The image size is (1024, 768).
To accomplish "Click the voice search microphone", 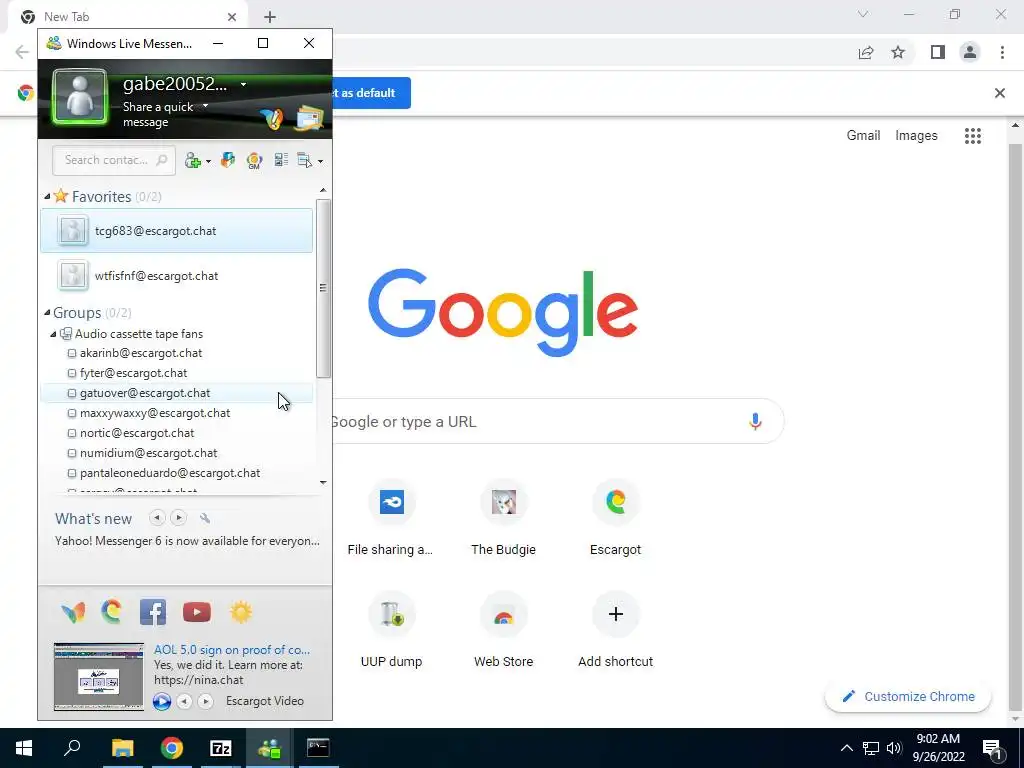I will pyautogui.click(x=755, y=421).
